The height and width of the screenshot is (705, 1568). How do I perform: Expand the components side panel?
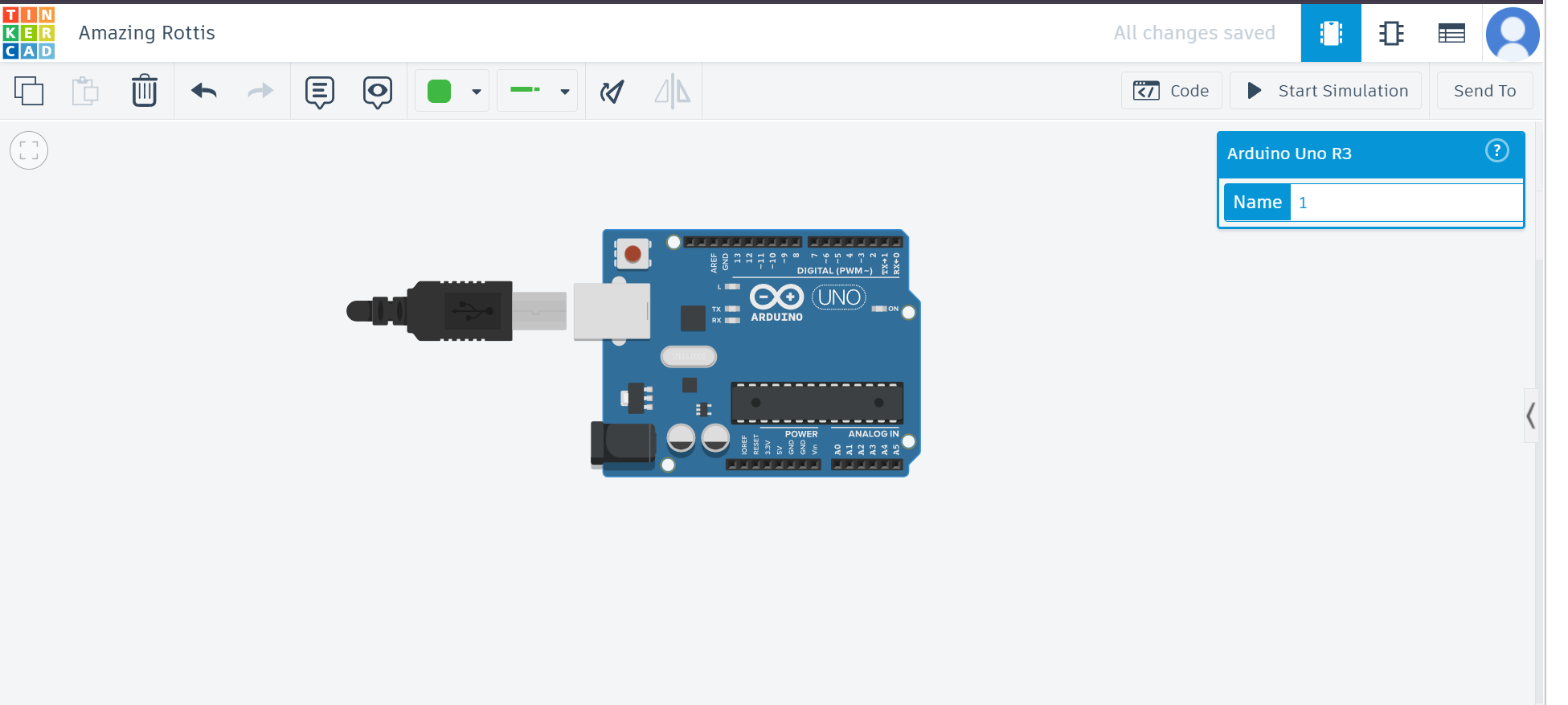(x=1531, y=416)
